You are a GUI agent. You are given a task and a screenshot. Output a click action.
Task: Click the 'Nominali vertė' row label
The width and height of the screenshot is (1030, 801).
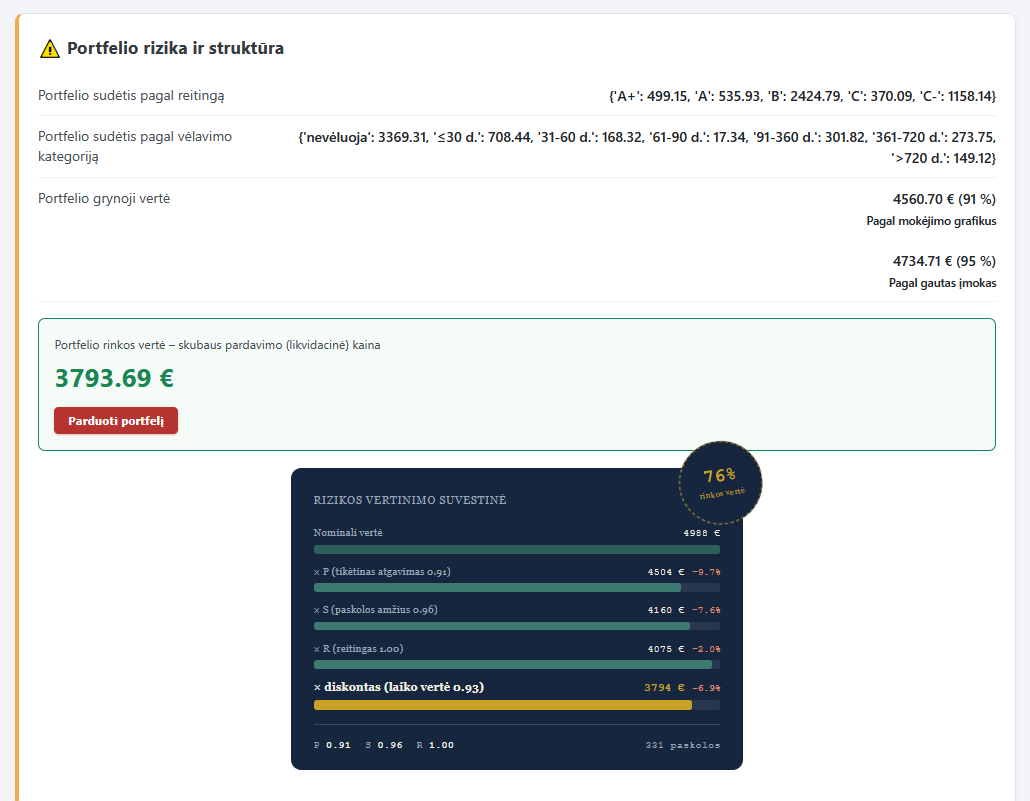348,533
